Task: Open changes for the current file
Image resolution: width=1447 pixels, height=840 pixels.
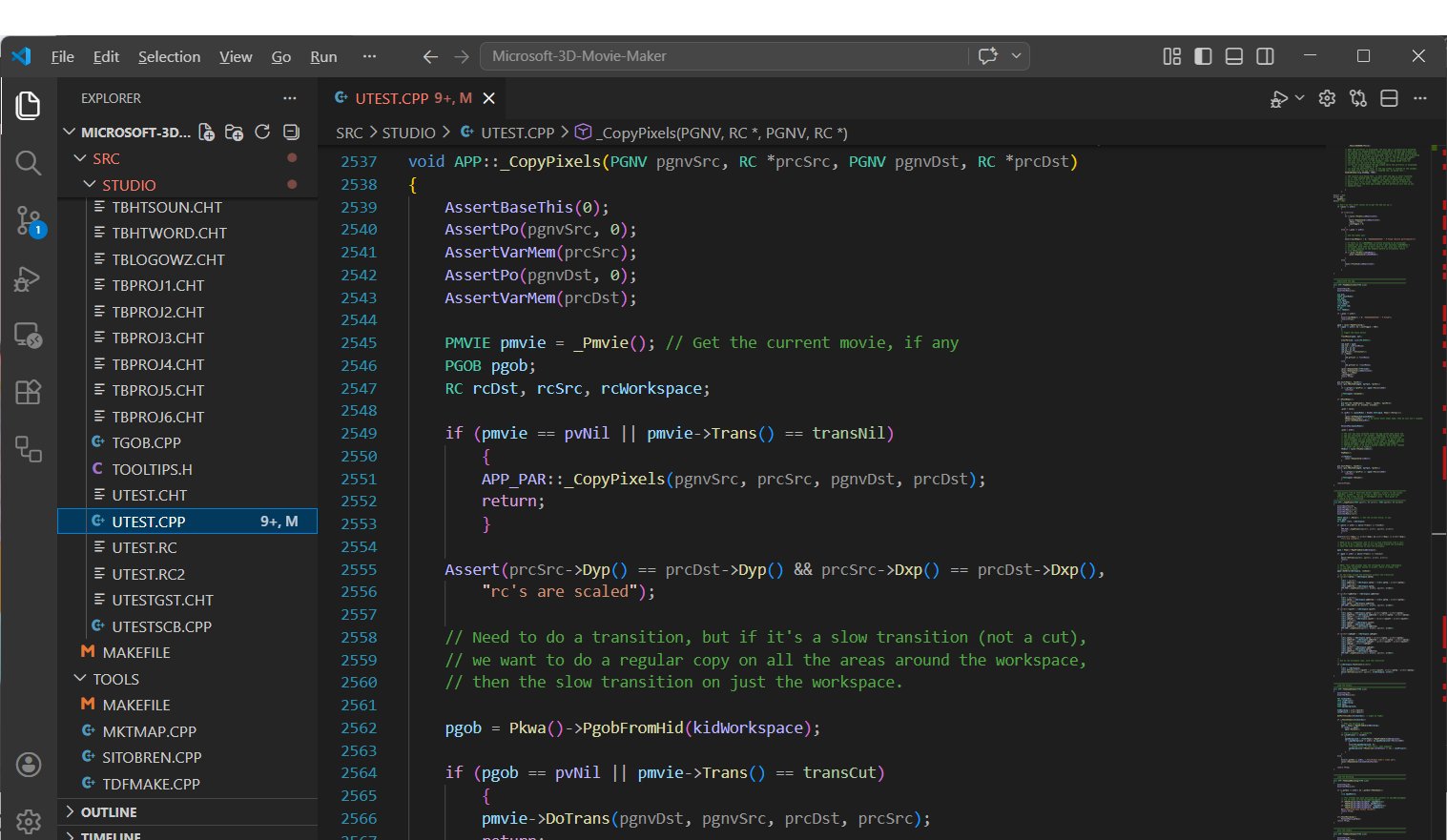Action: point(1358,98)
